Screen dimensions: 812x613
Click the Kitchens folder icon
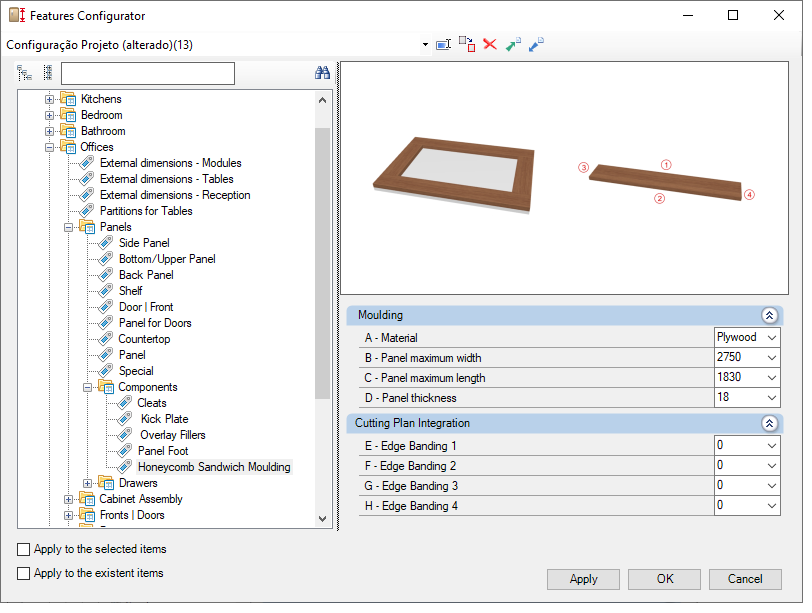[68, 99]
